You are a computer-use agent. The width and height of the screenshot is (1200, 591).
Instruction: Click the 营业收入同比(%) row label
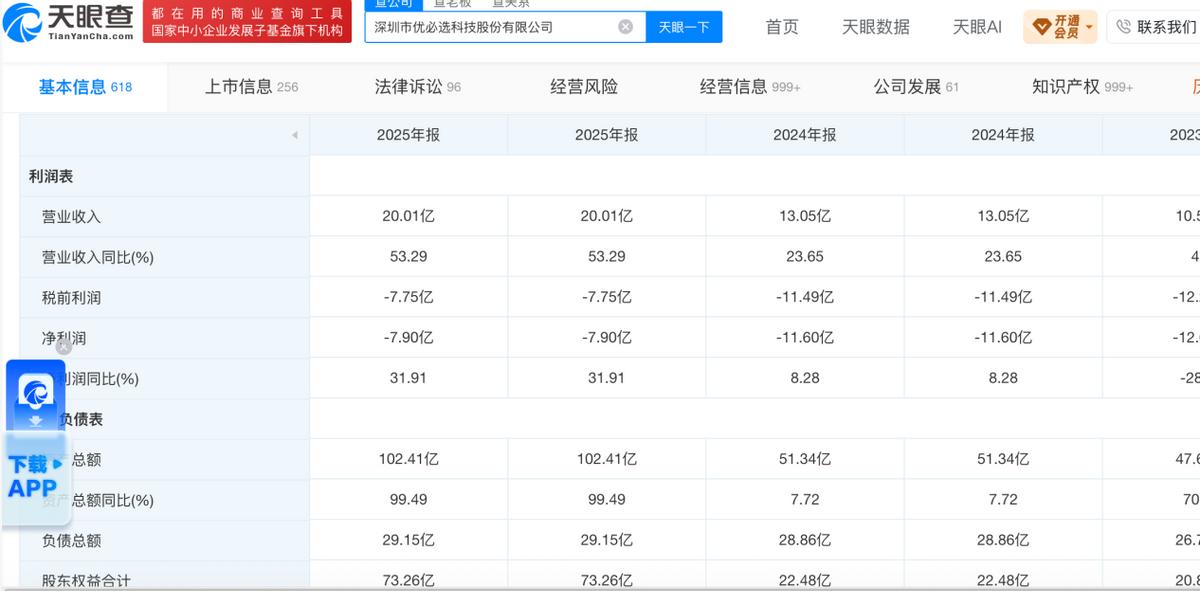pos(97,257)
